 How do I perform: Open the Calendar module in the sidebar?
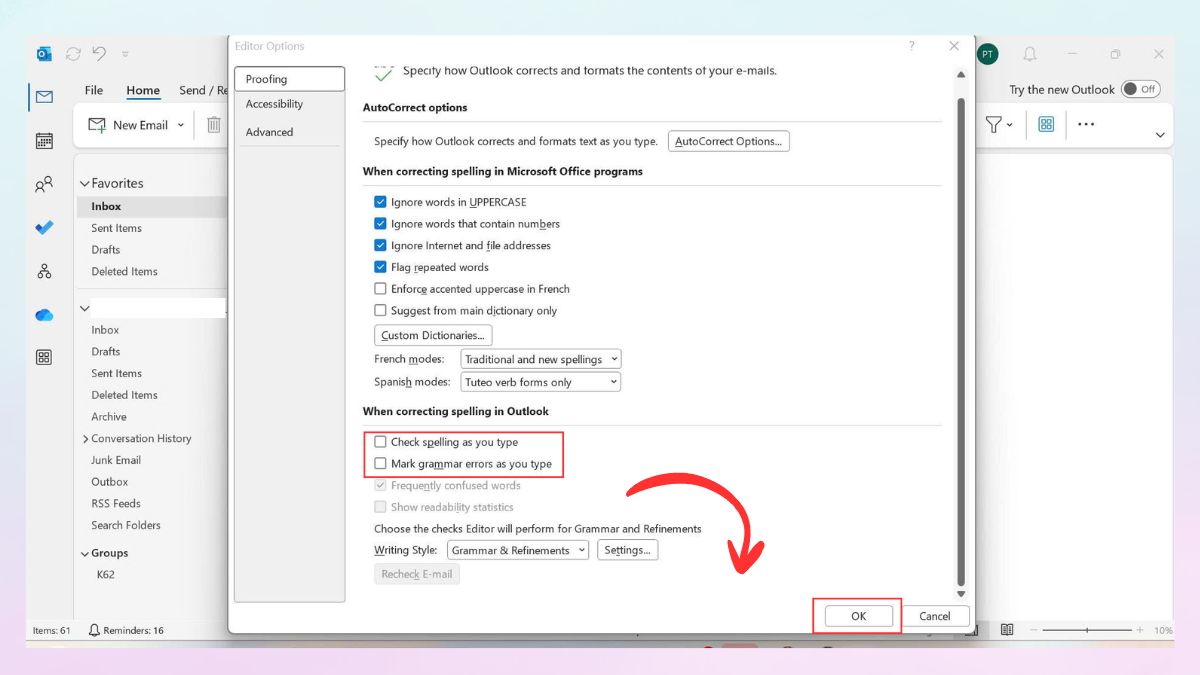44,141
